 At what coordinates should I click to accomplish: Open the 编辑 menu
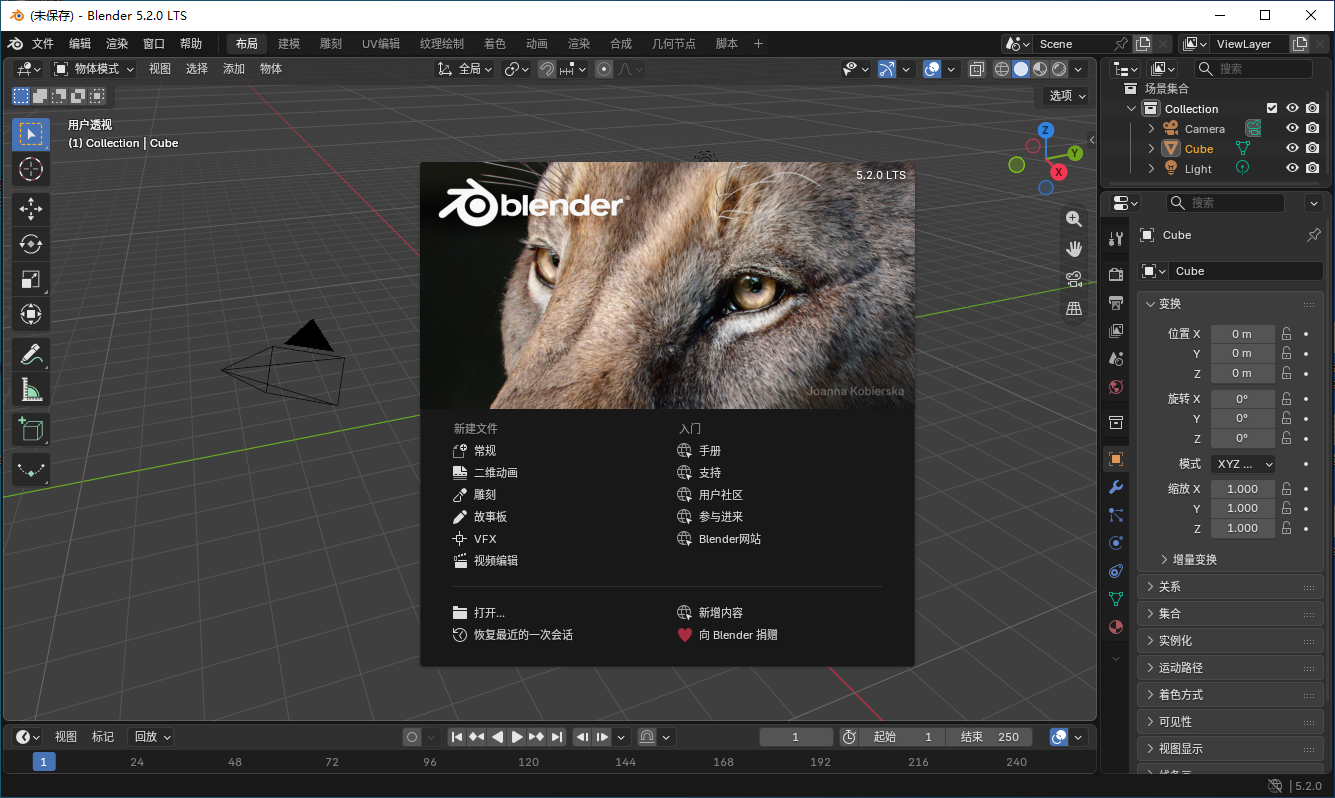(80, 44)
